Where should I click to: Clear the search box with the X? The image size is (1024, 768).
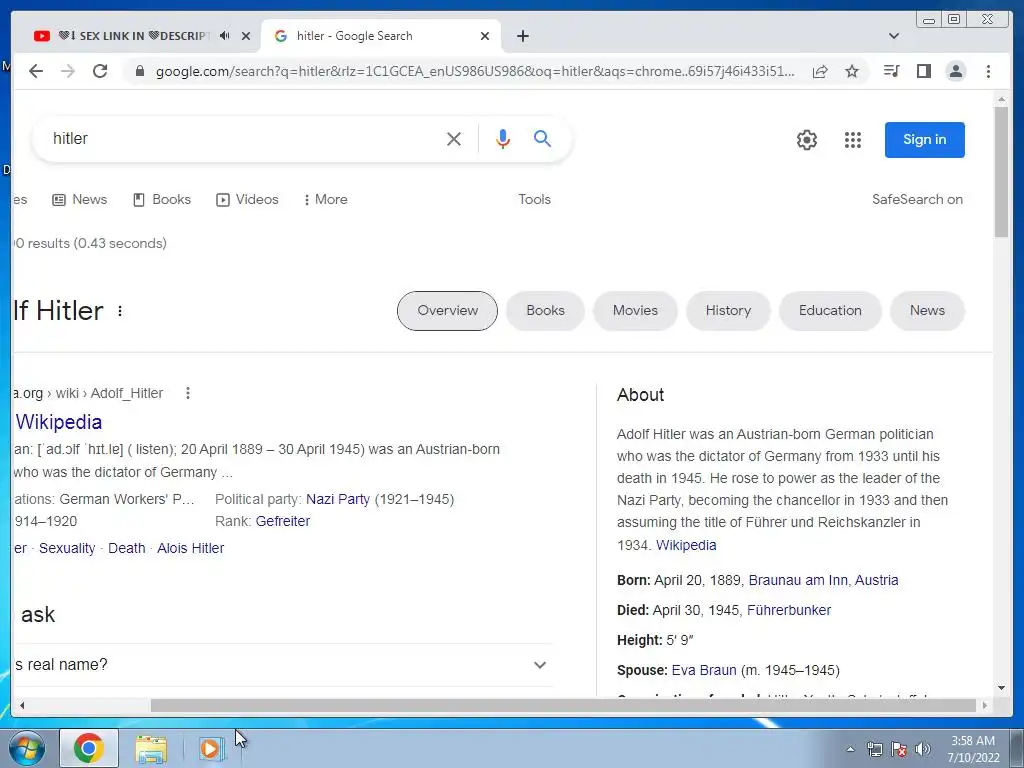(x=454, y=138)
